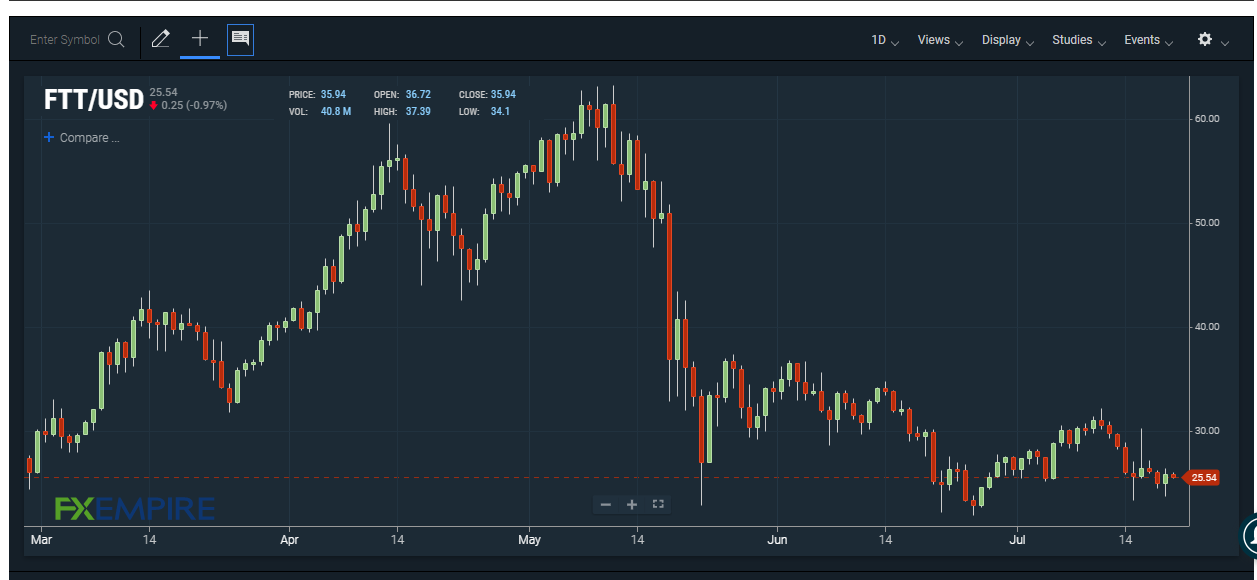Viewport: 1257px width, 580px height.
Task: Click the HIGH 37.39 value
Action: point(418,111)
